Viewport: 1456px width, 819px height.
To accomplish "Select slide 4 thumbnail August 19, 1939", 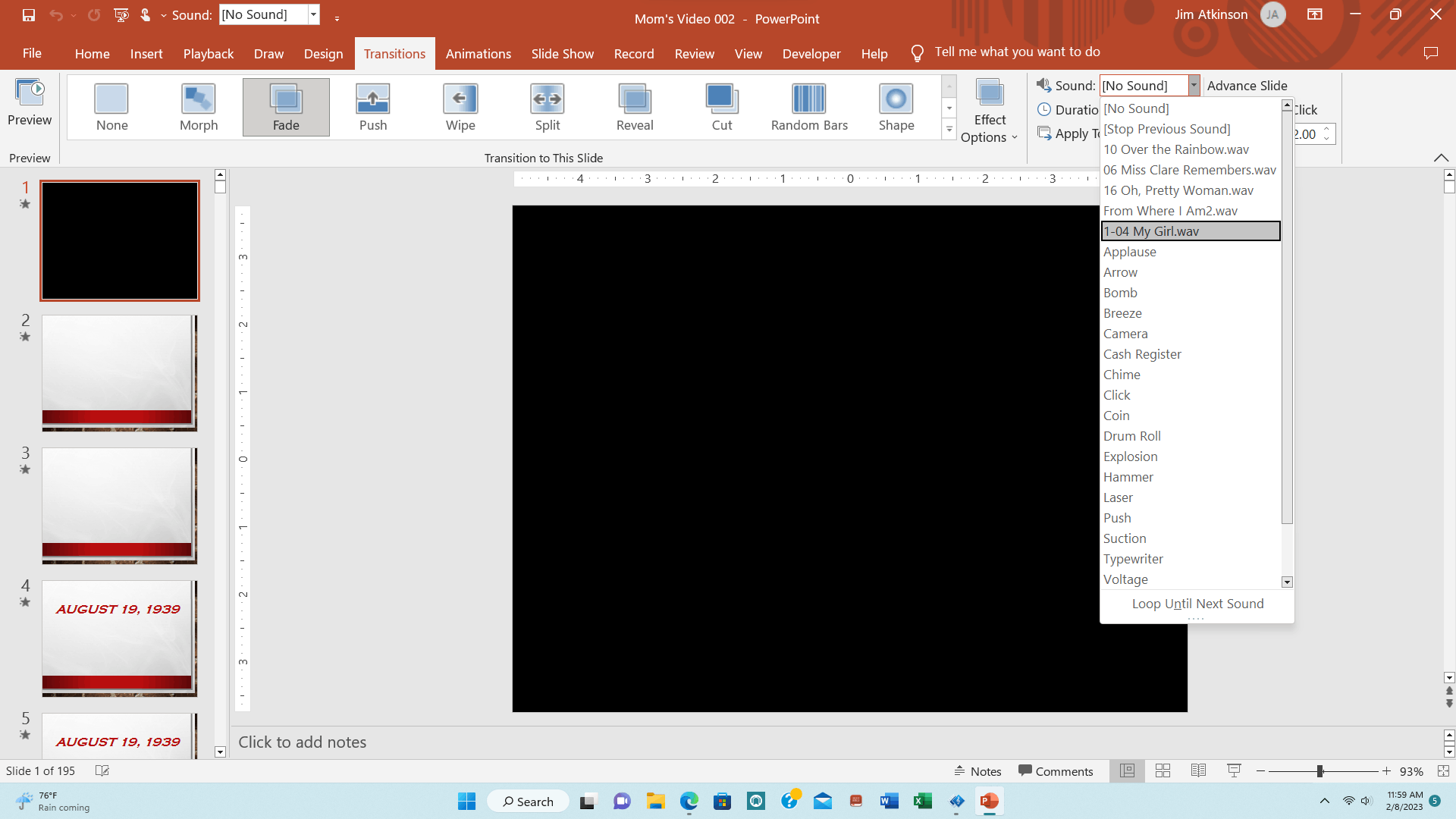I will tap(119, 638).
